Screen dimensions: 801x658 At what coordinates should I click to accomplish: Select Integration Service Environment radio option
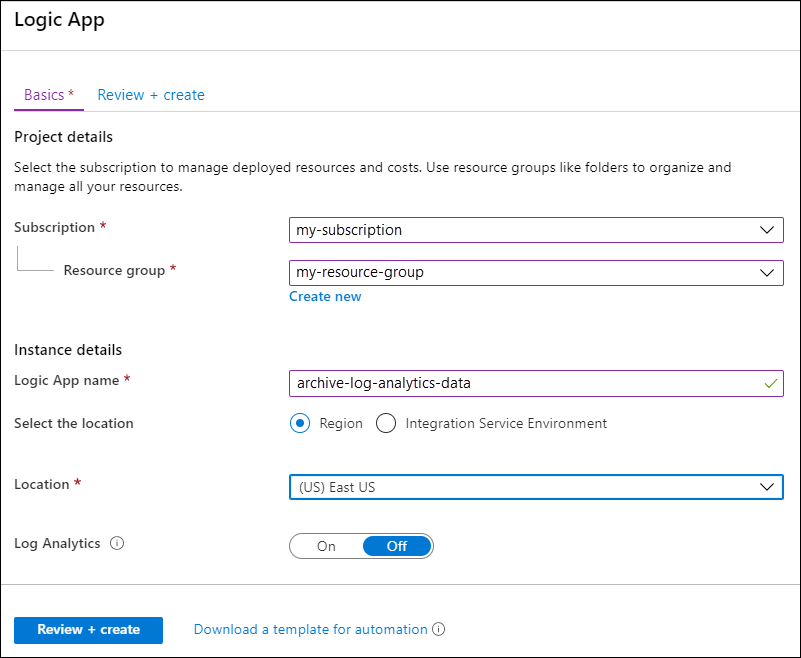tap(386, 423)
